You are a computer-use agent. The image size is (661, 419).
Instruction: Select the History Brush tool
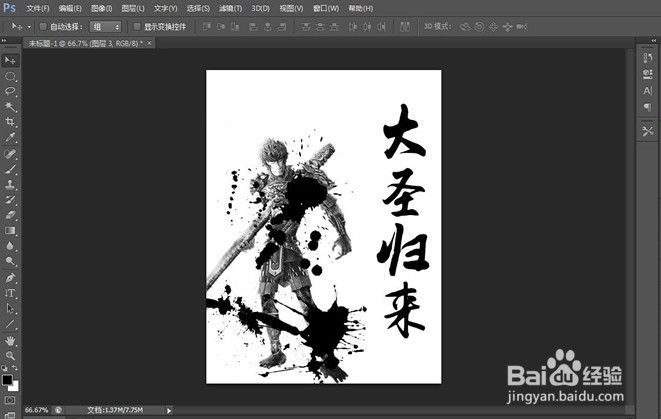point(10,199)
